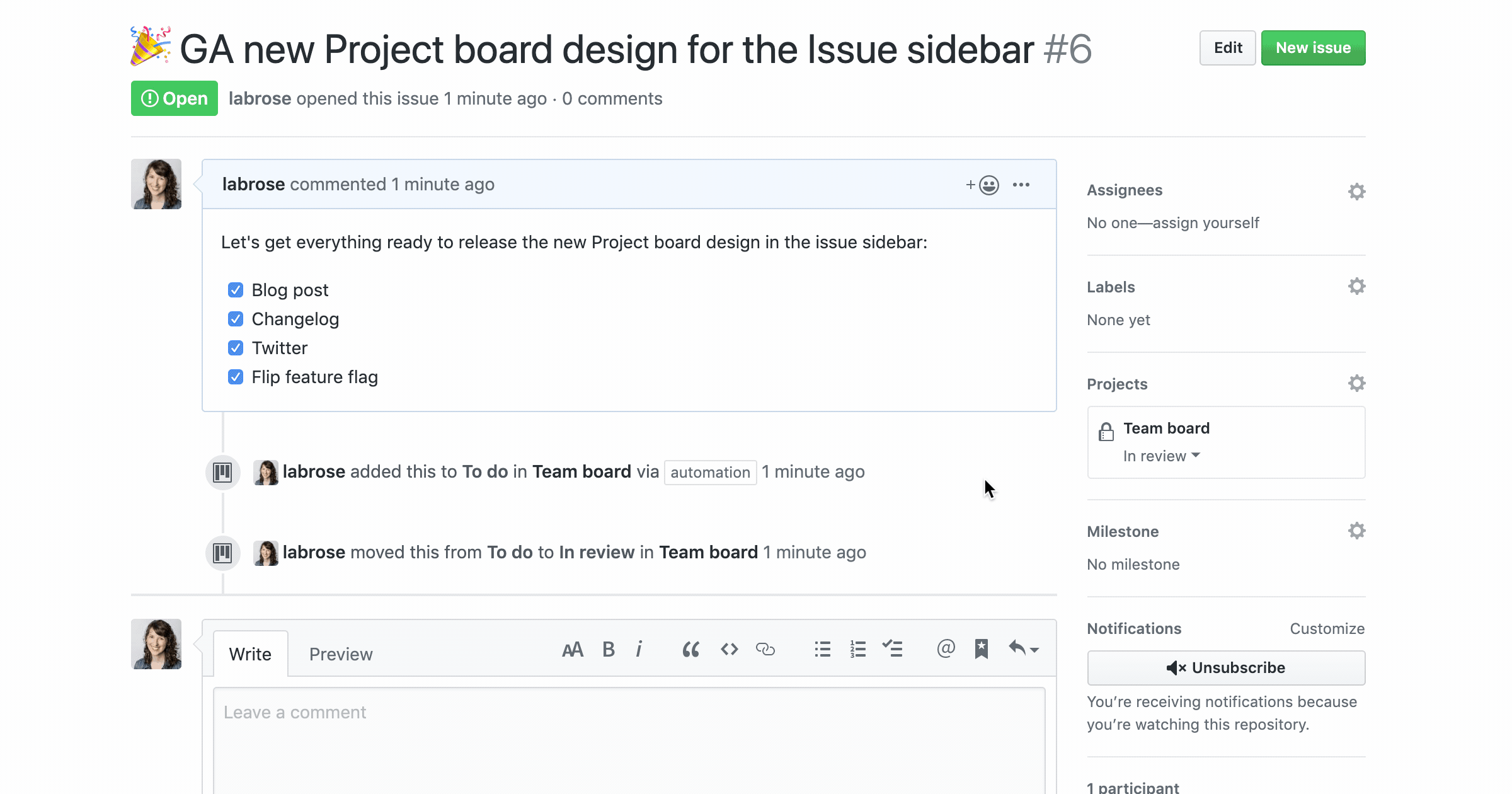Open the comment options kebab menu
This screenshot has width=1512, height=794.
pyautogui.click(x=1021, y=185)
